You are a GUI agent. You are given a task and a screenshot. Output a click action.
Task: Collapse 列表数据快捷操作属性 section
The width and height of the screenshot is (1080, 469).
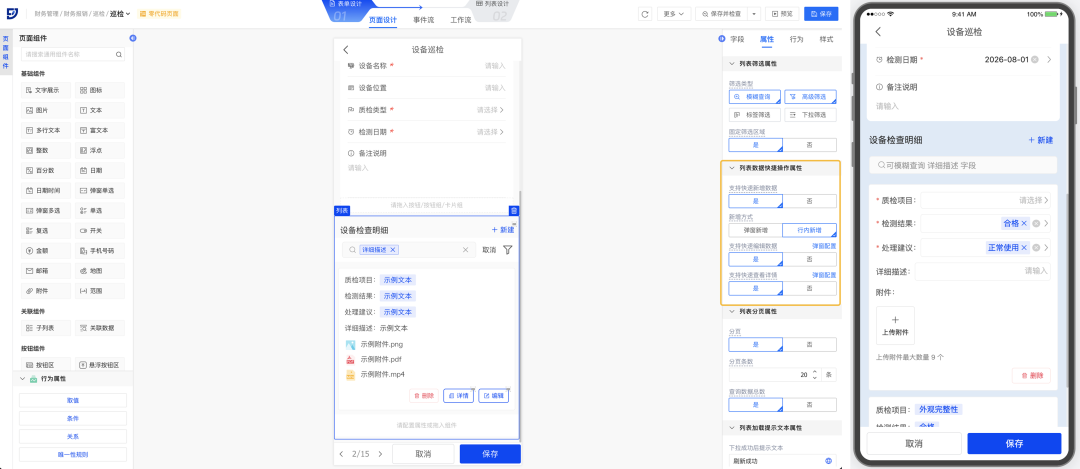point(731,167)
